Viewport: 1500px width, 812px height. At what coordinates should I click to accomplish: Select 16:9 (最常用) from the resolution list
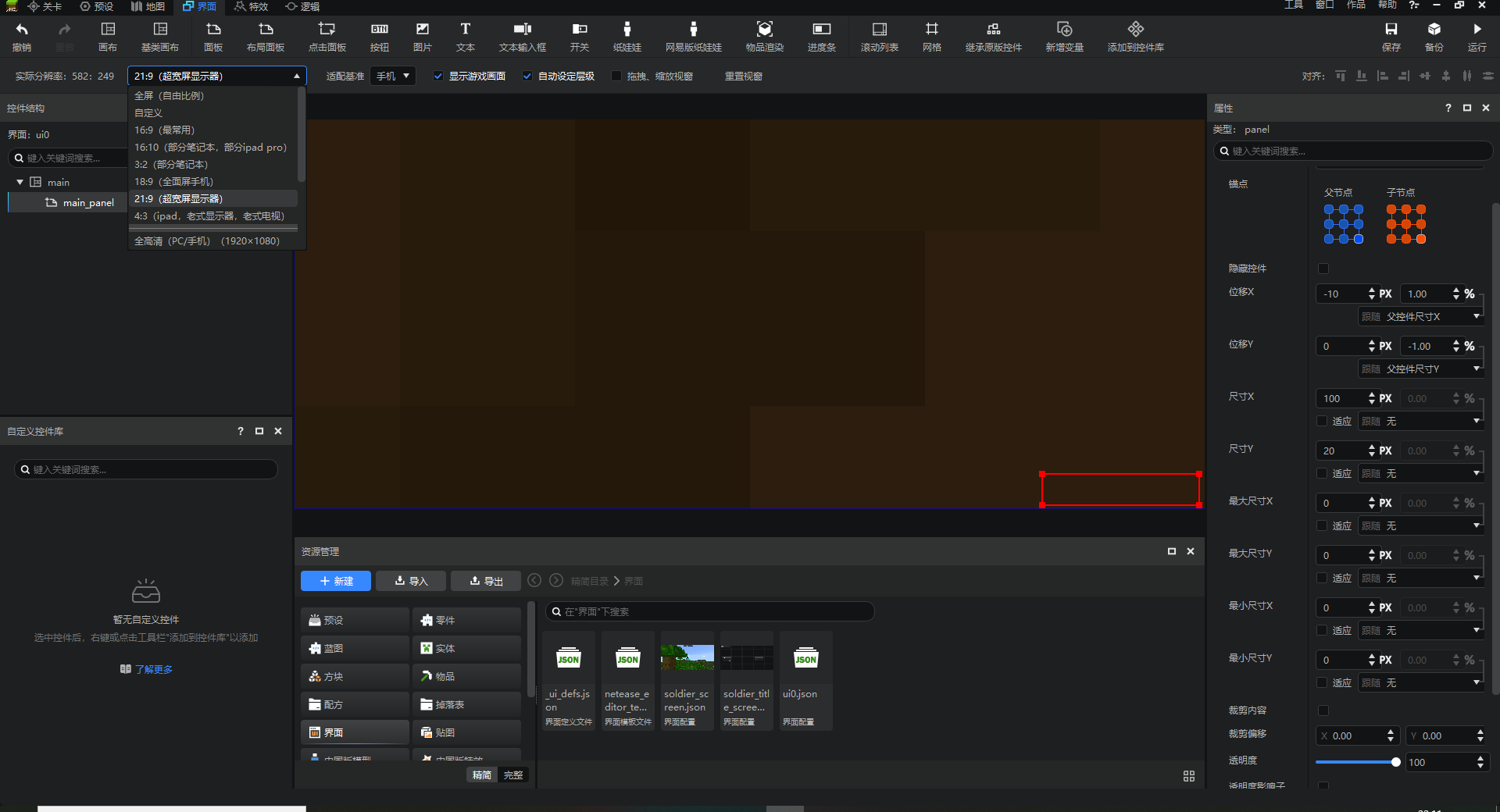[164, 130]
